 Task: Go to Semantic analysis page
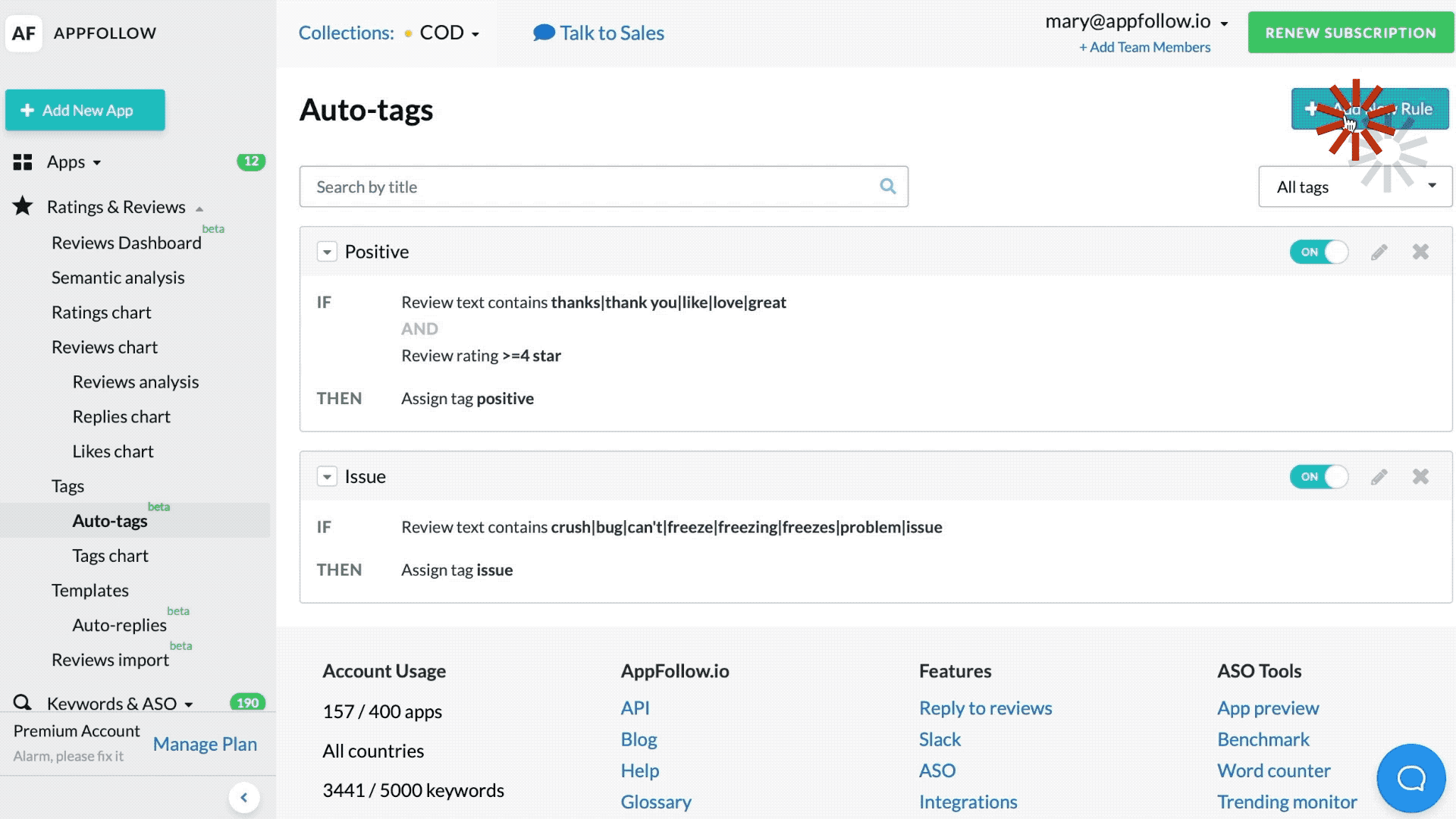118,278
